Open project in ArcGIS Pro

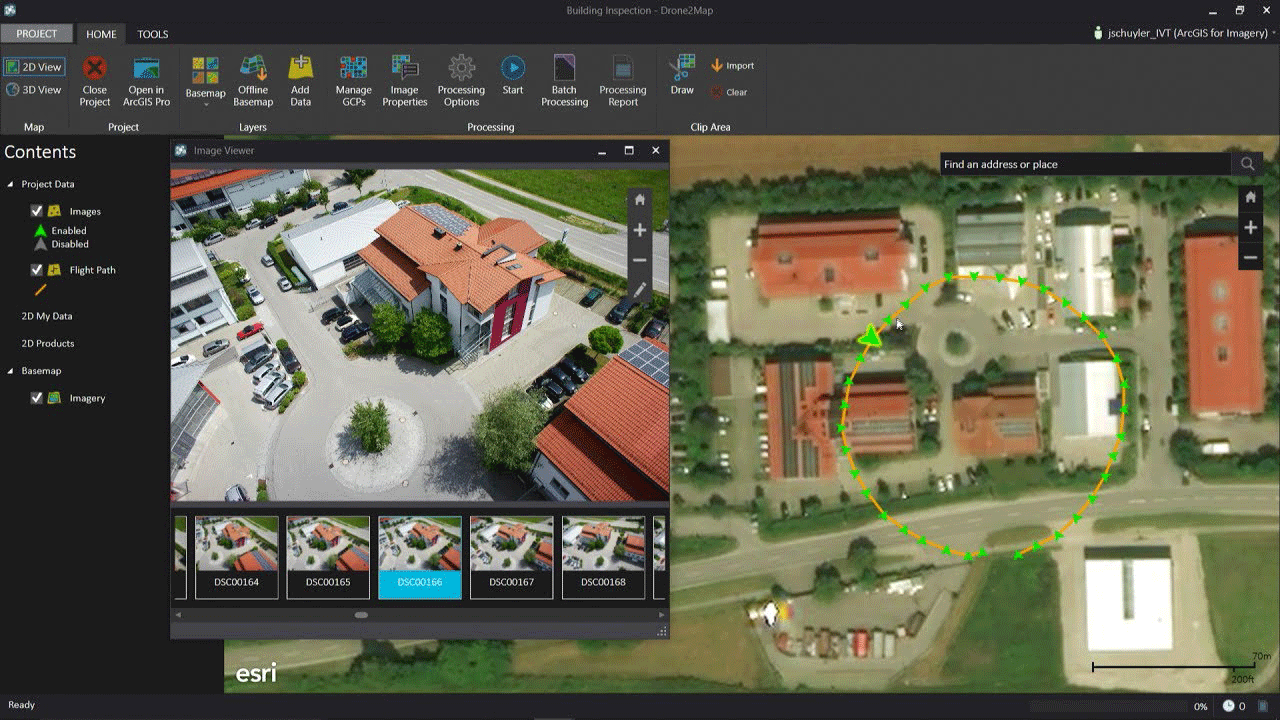coord(145,80)
